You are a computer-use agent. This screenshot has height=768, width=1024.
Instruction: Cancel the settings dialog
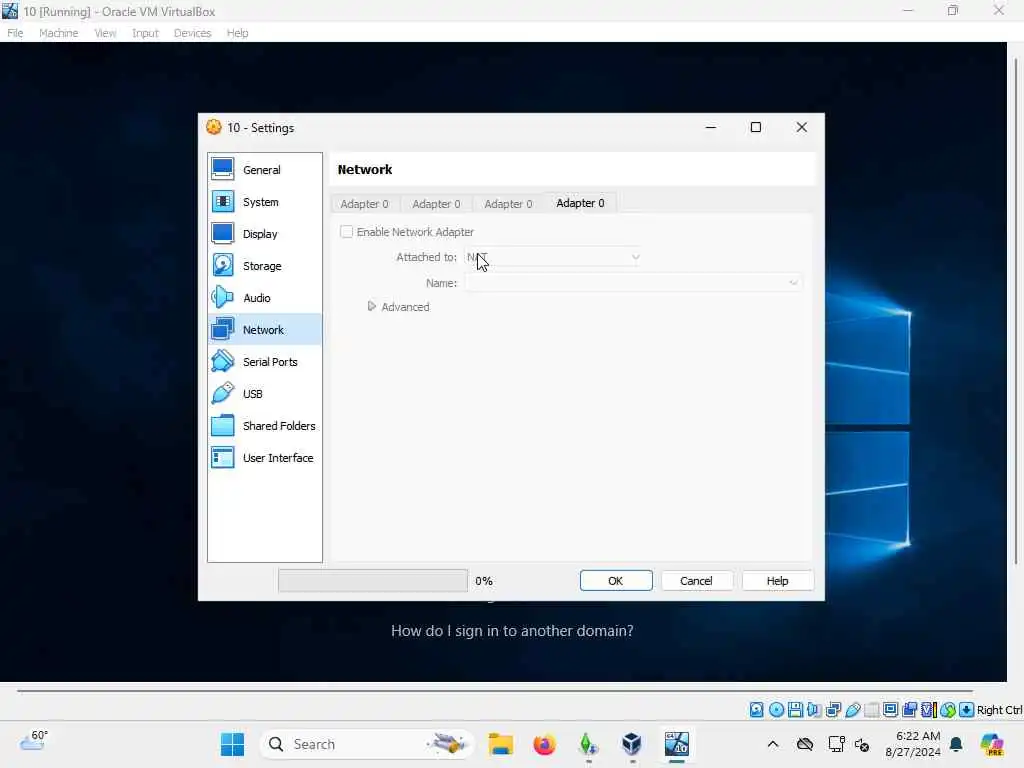point(696,581)
